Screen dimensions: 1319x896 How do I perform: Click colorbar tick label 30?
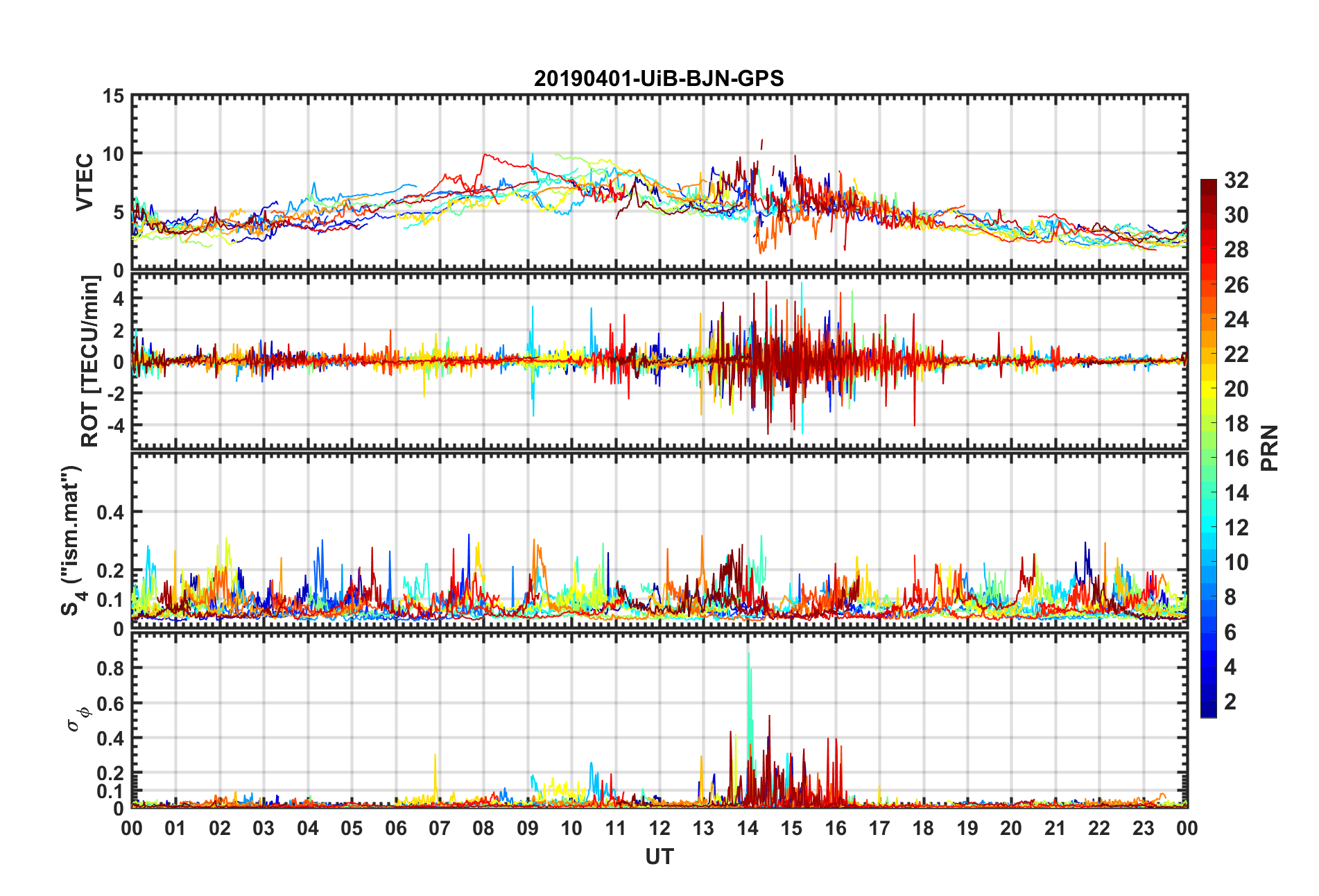pyautogui.click(x=1236, y=215)
